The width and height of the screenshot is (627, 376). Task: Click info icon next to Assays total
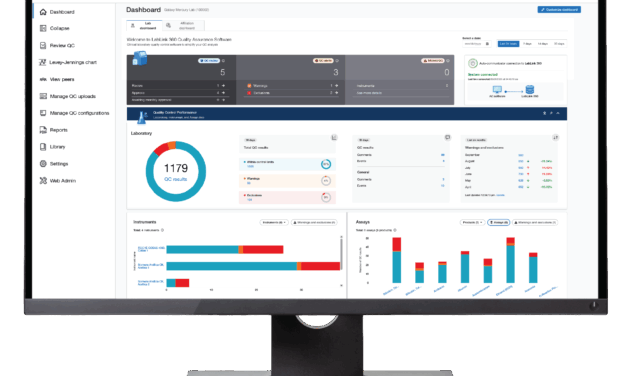(x=395, y=230)
